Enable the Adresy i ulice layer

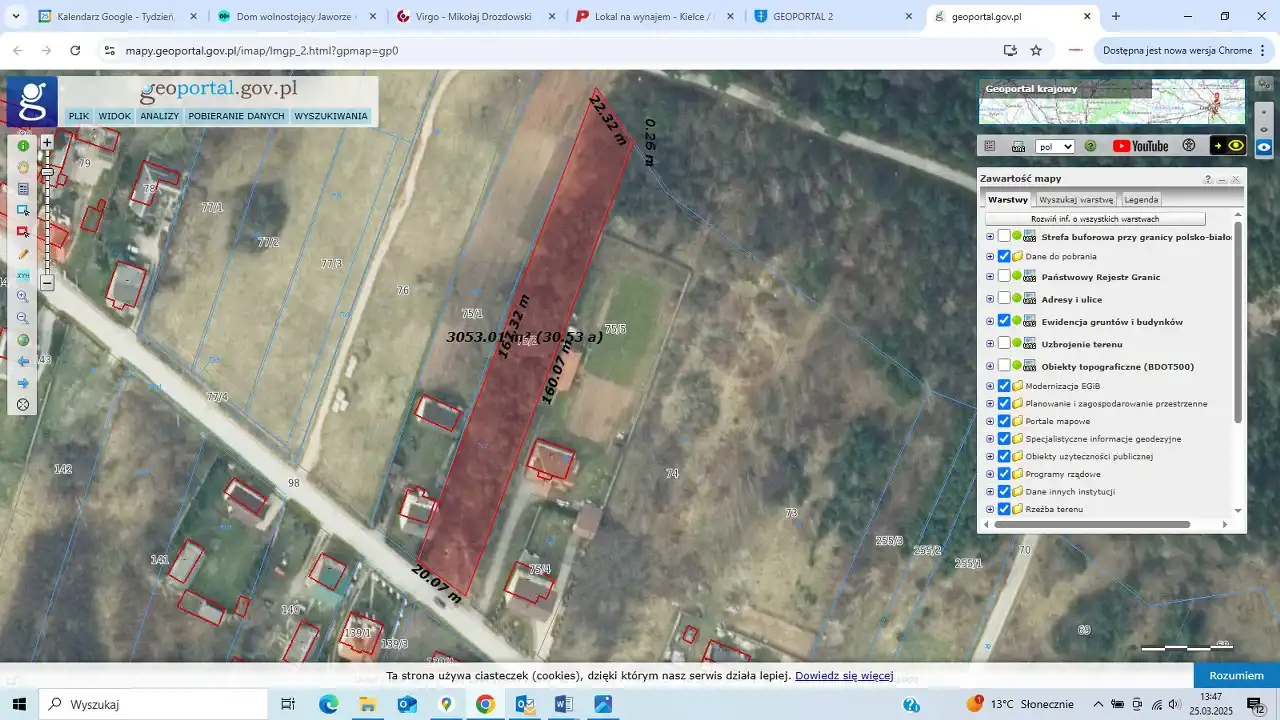coord(1004,299)
